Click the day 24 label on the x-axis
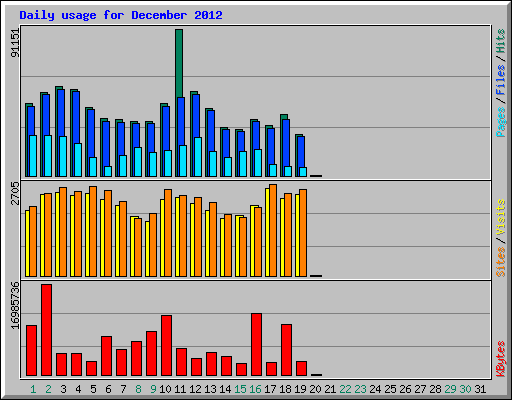Viewport: 512px width, 400px height. point(375,389)
